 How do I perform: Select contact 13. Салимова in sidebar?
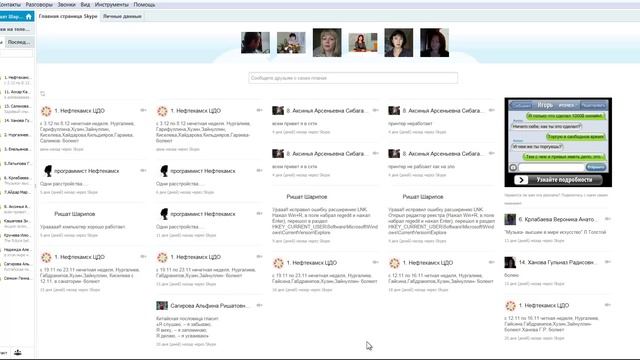coord(16,109)
